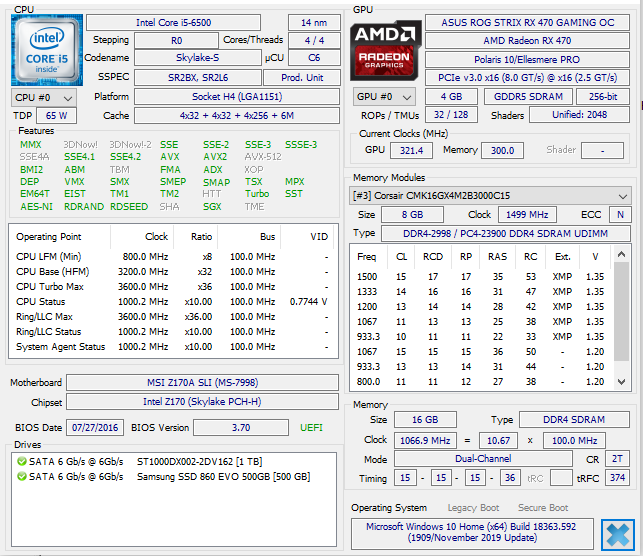This screenshot has height=556, width=643.
Task: Click the green UEFI label
Action: tap(311, 428)
